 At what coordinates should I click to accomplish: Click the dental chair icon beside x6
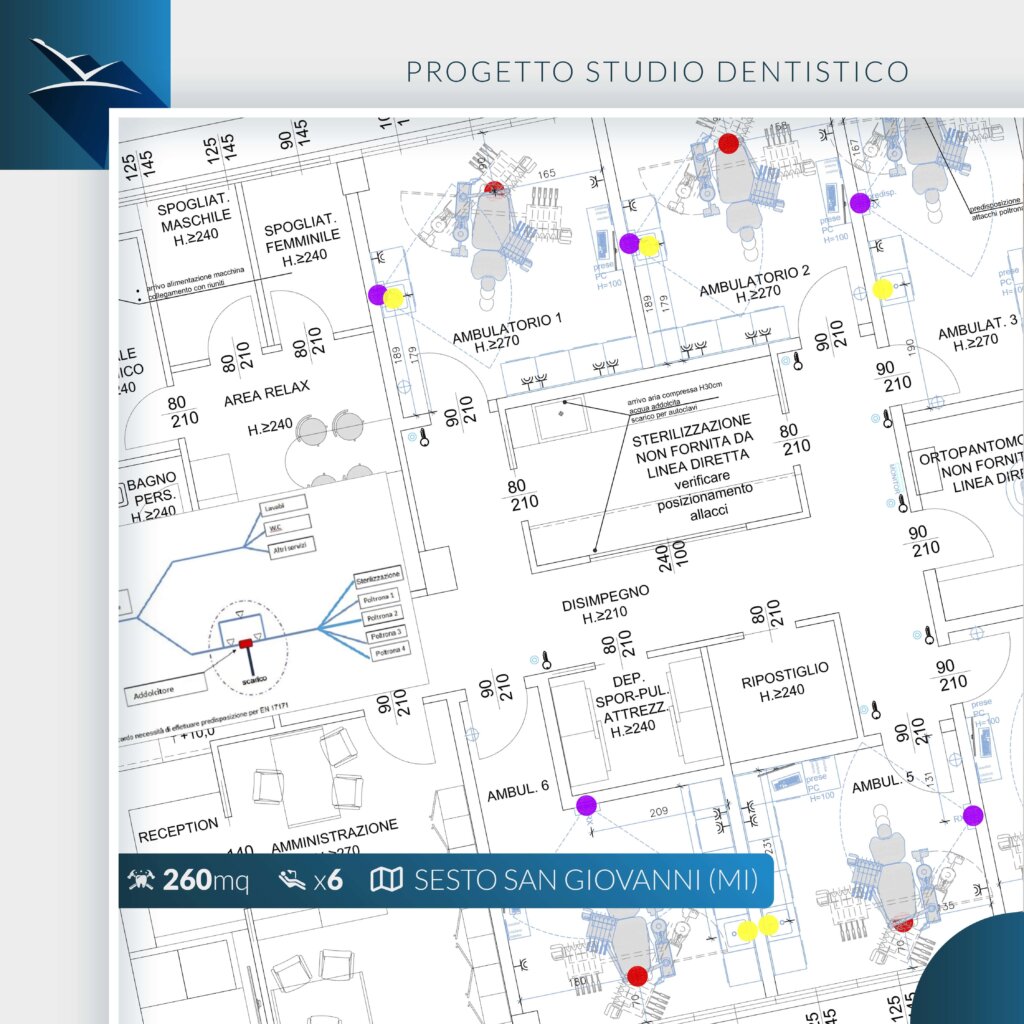[291, 880]
